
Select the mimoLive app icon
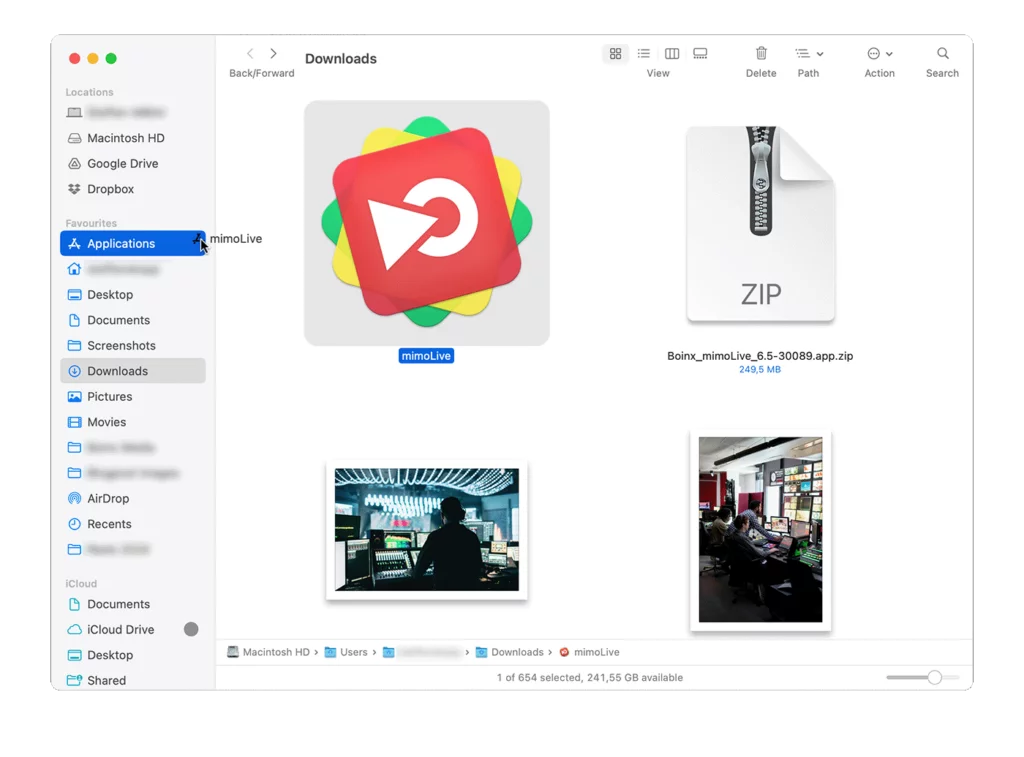point(426,223)
